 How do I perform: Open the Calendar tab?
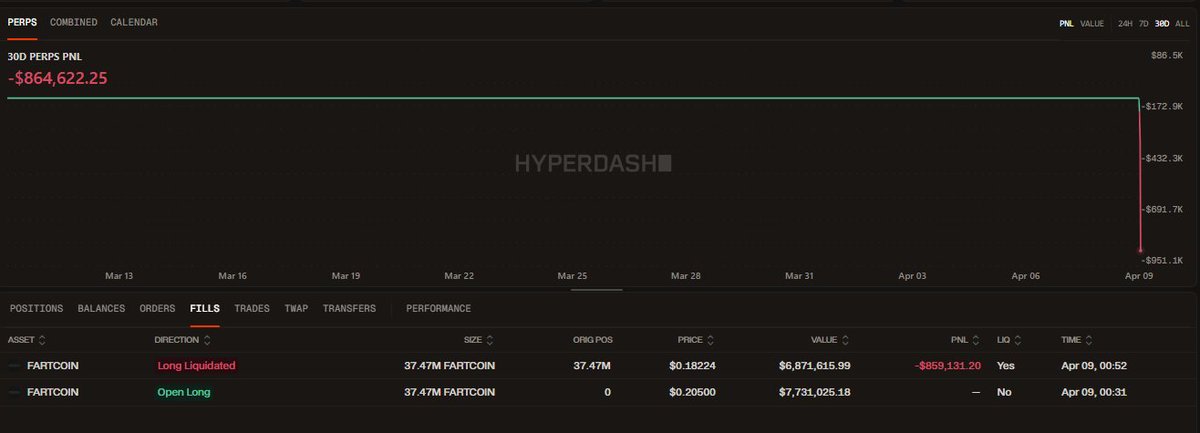pyautogui.click(x=134, y=22)
